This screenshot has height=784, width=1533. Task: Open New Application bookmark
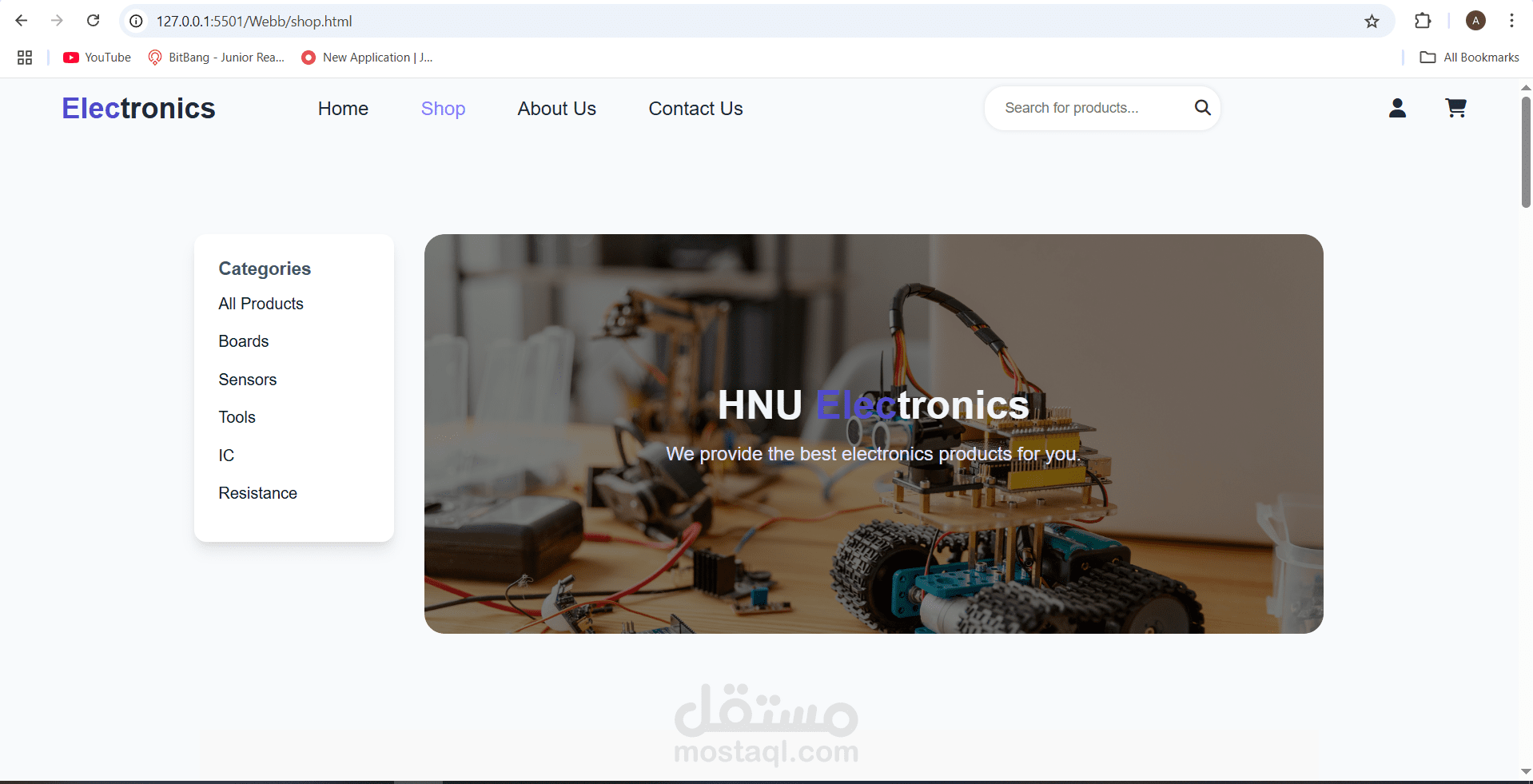point(367,58)
